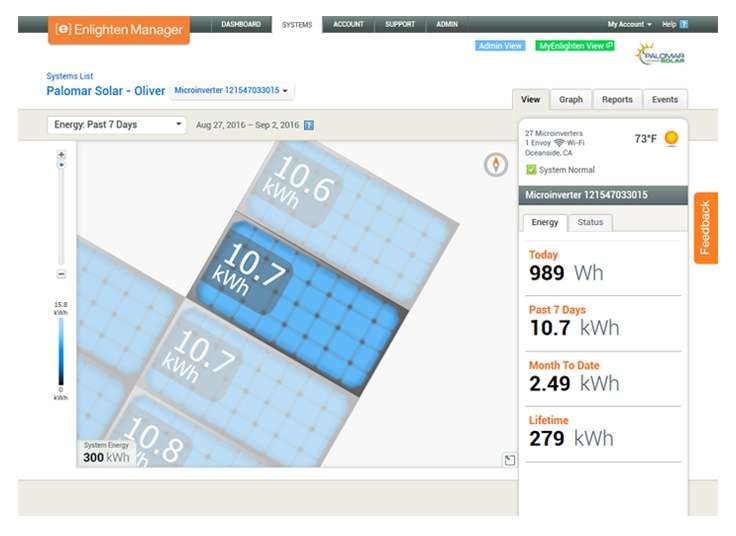
Task: Open the My Account dropdown menu
Action: pos(629,24)
